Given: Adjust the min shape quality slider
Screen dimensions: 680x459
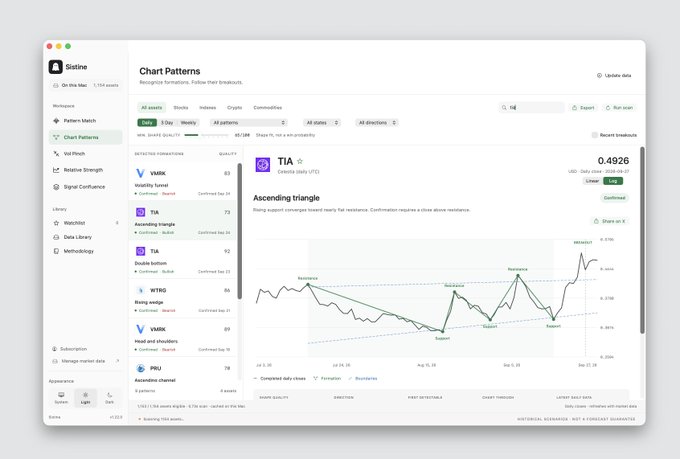Looking at the screenshot, I should (x=206, y=135).
